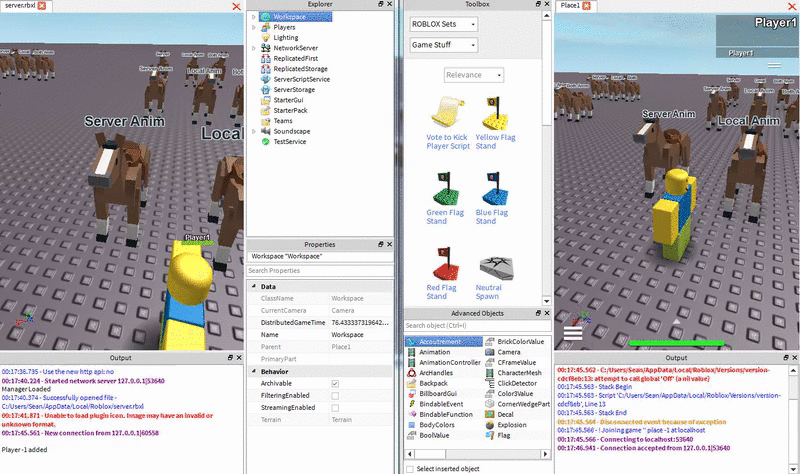Open the hamburger menu in Place1 viewport
The image size is (800, 474).
pyautogui.click(x=572, y=334)
